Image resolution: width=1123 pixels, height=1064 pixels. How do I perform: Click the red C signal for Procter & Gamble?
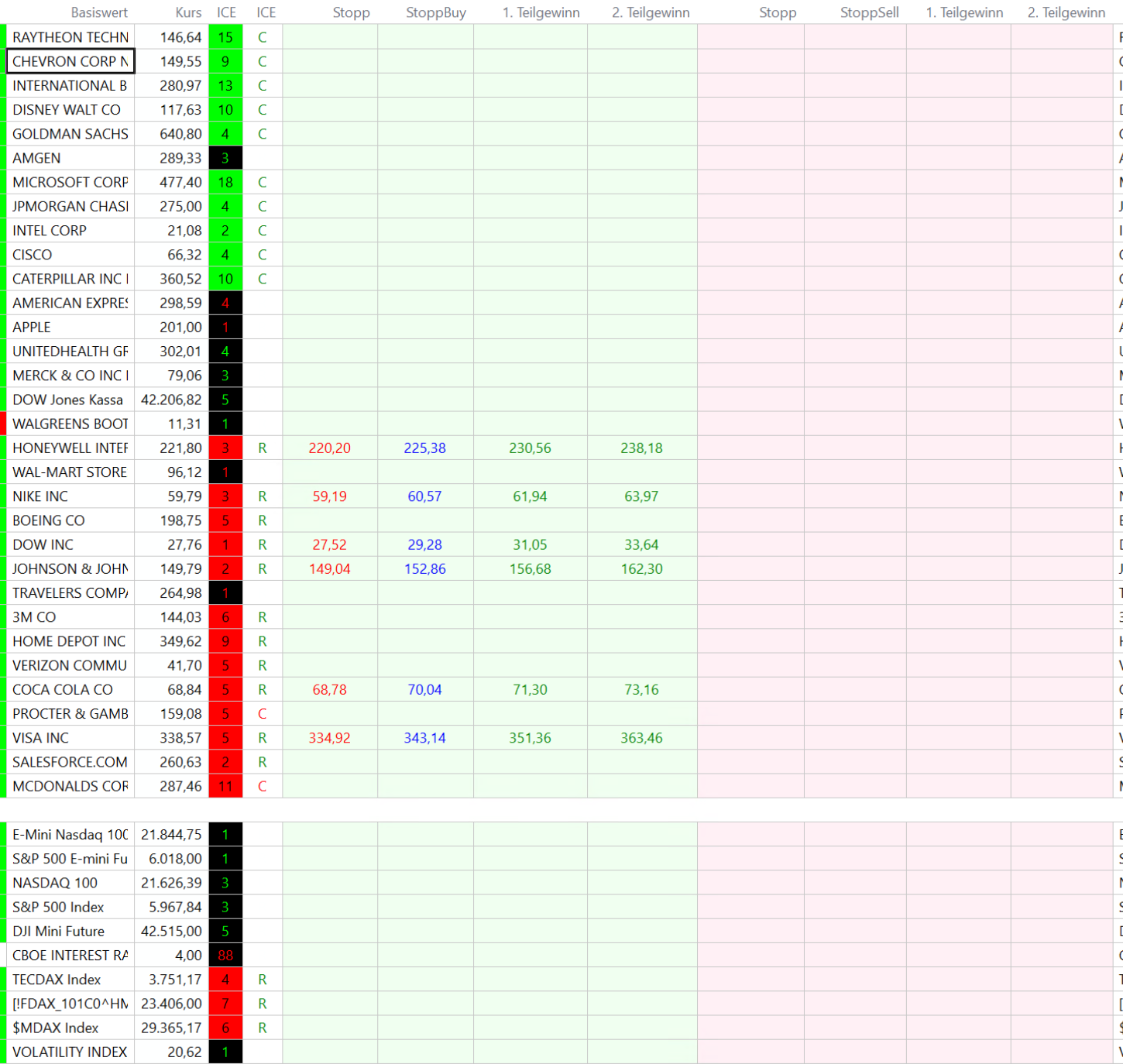[x=262, y=714]
